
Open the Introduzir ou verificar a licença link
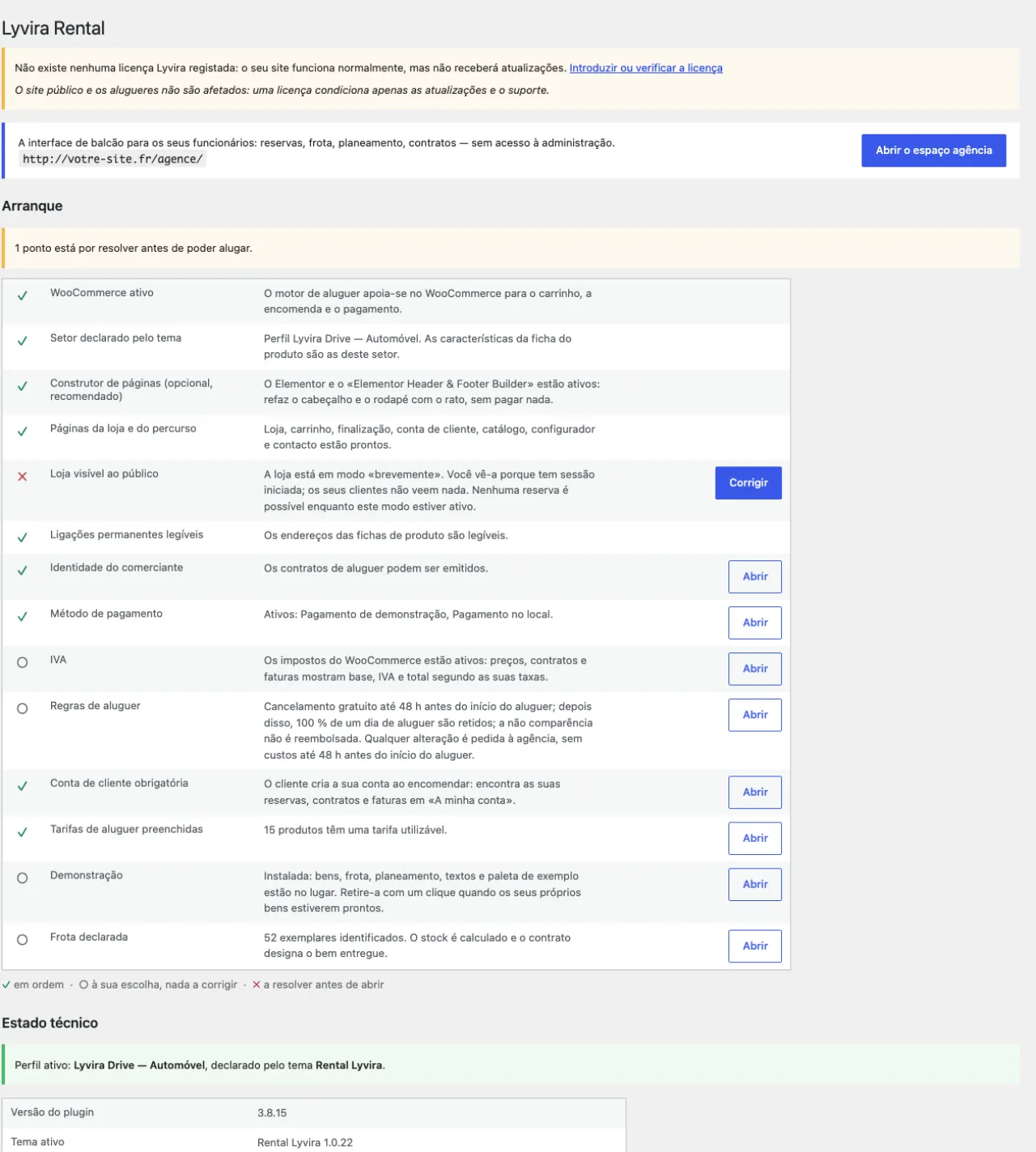point(646,68)
